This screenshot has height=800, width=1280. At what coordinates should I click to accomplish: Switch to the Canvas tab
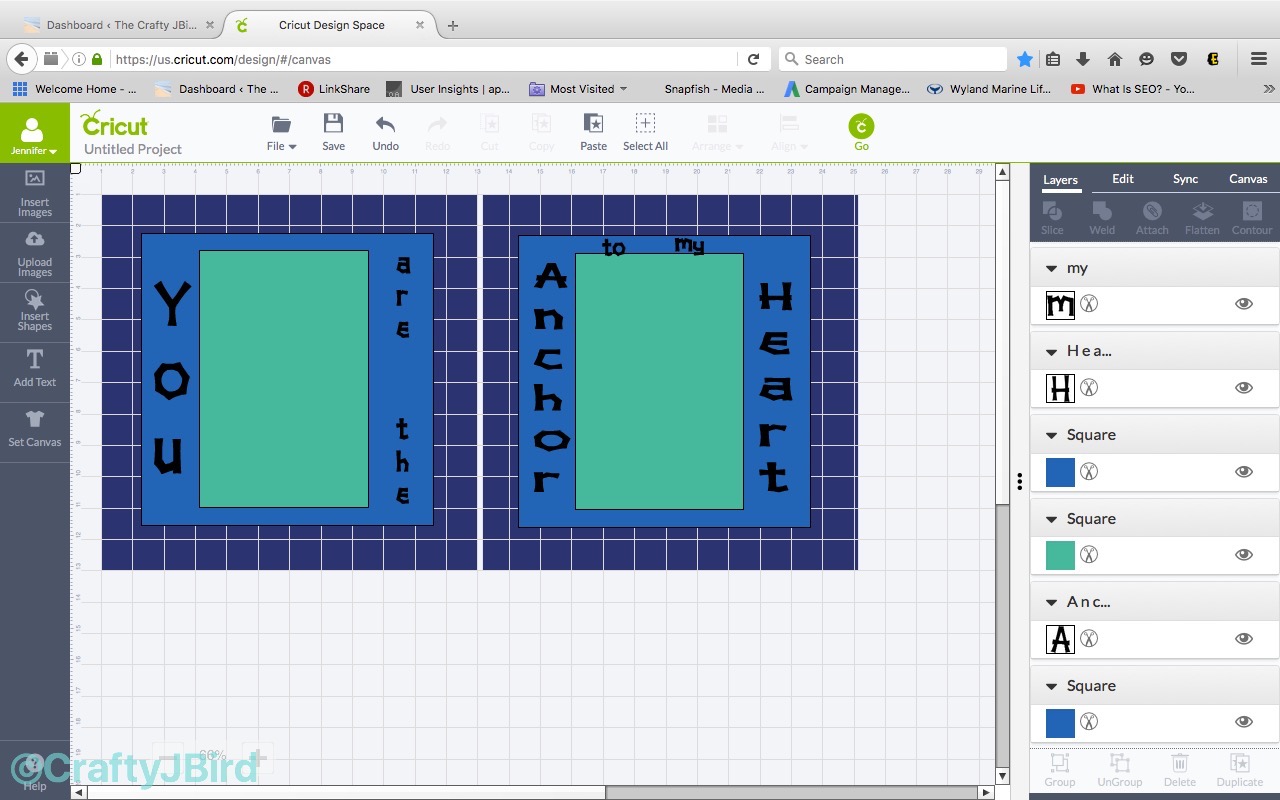point(1247,179)
